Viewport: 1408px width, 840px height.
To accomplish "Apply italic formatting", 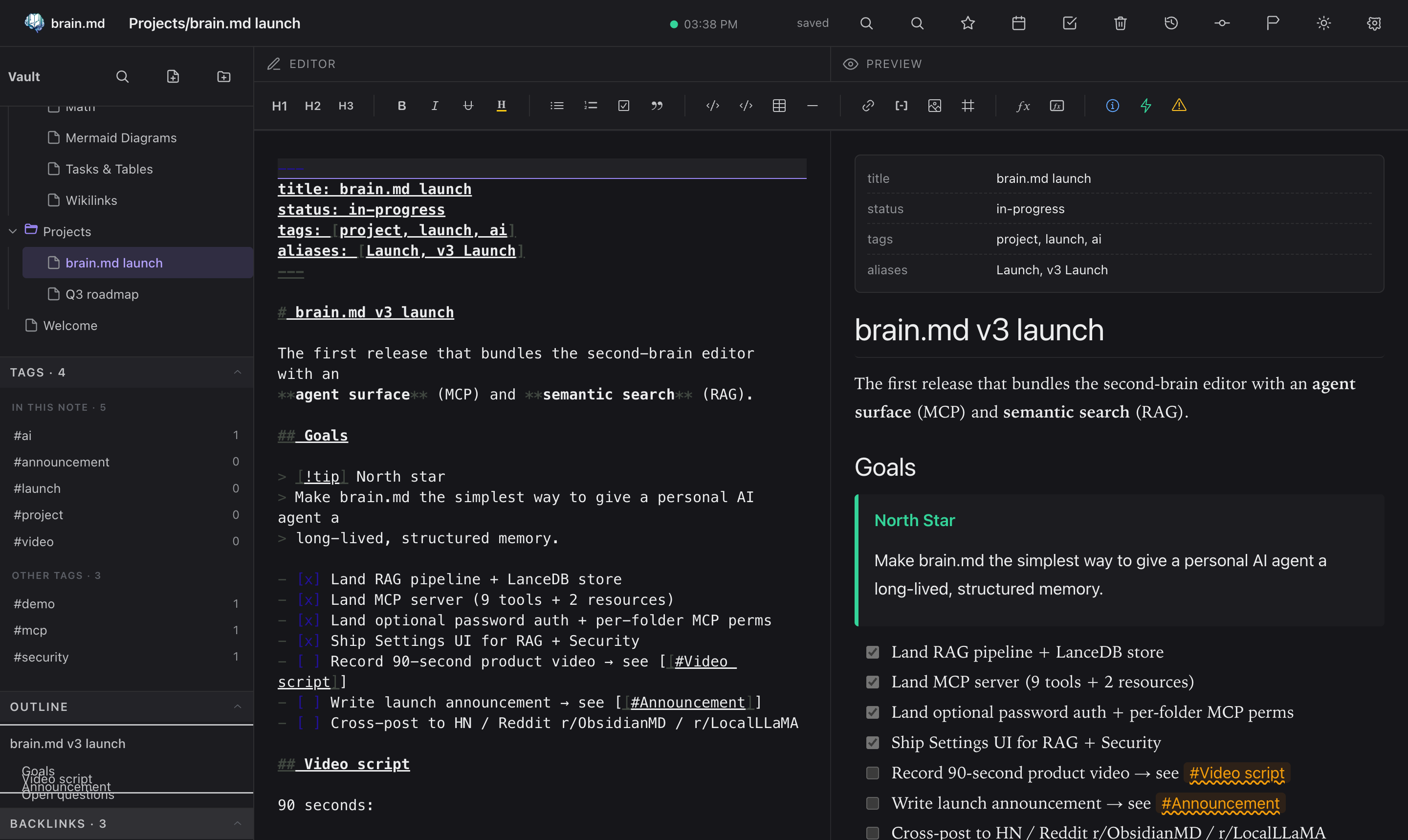I will (435, 106).
